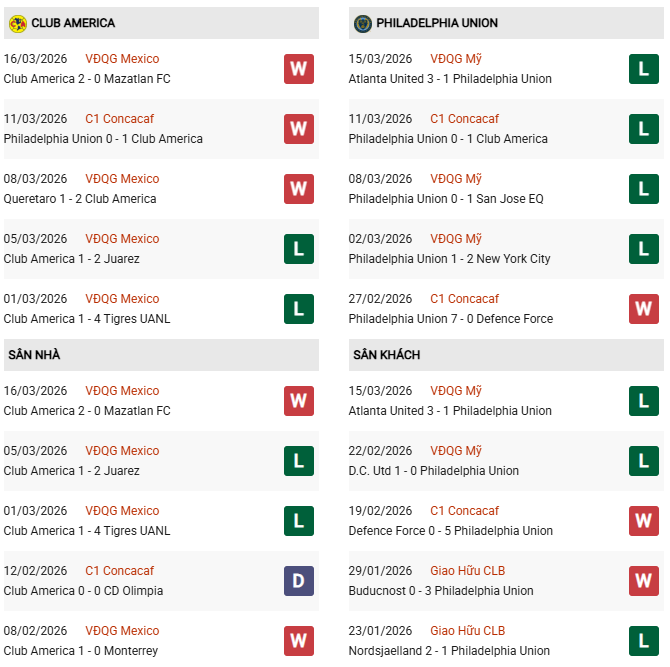
Task: Click the PHILADELPHIA UNION header title
Action: pyautogui.click(x=439, y=22)
